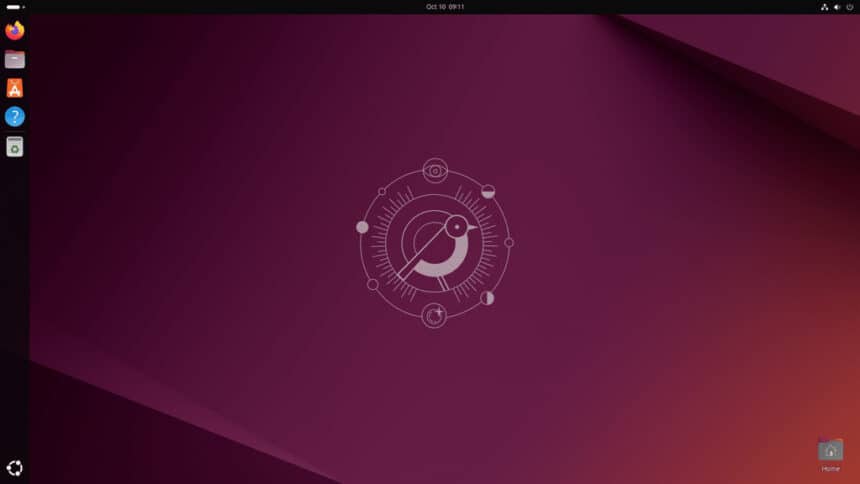Open the power menu icon

[x=850, y=7]
